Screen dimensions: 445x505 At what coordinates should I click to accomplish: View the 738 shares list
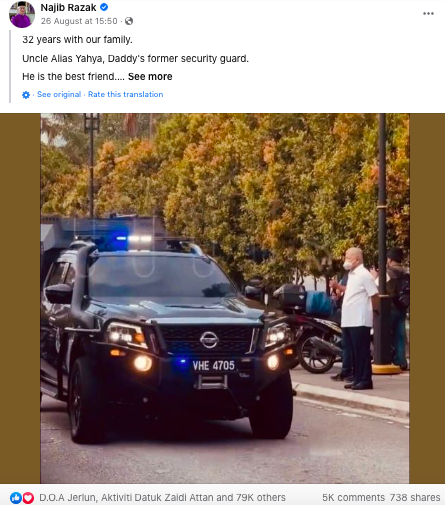click(x=415, y=498)
